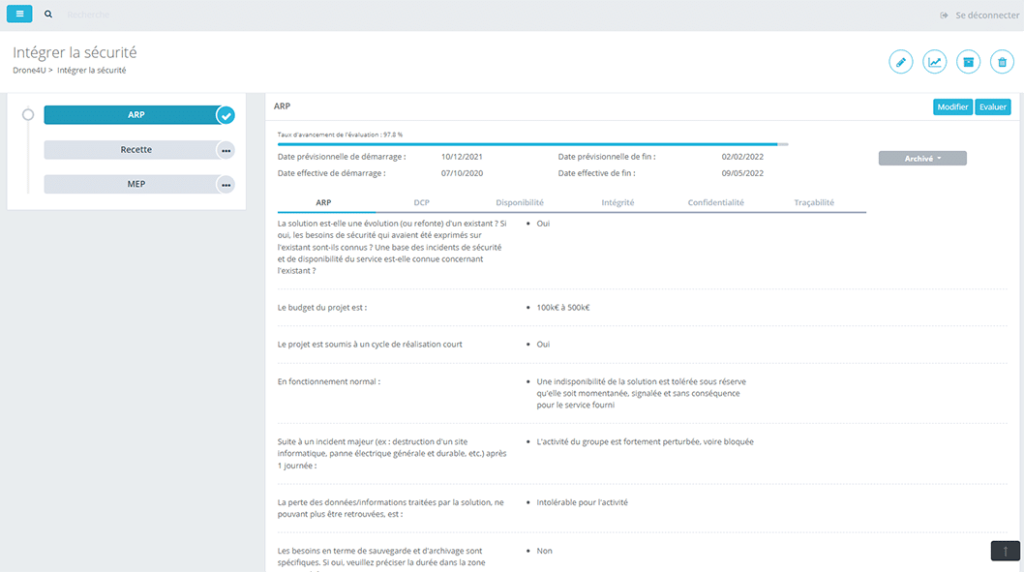Click Se déconnecter to log out
Image resolution: width=1024 pixels, height=572 pixels.
[x=979, y=15]
